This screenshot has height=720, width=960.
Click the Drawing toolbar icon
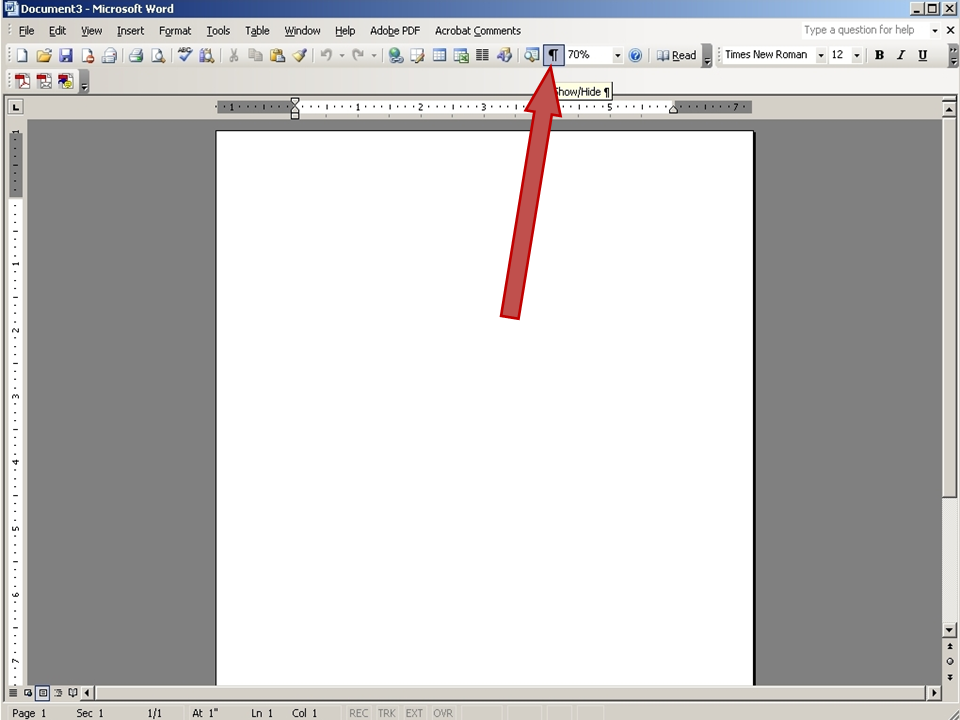click(x=503, y=55)
